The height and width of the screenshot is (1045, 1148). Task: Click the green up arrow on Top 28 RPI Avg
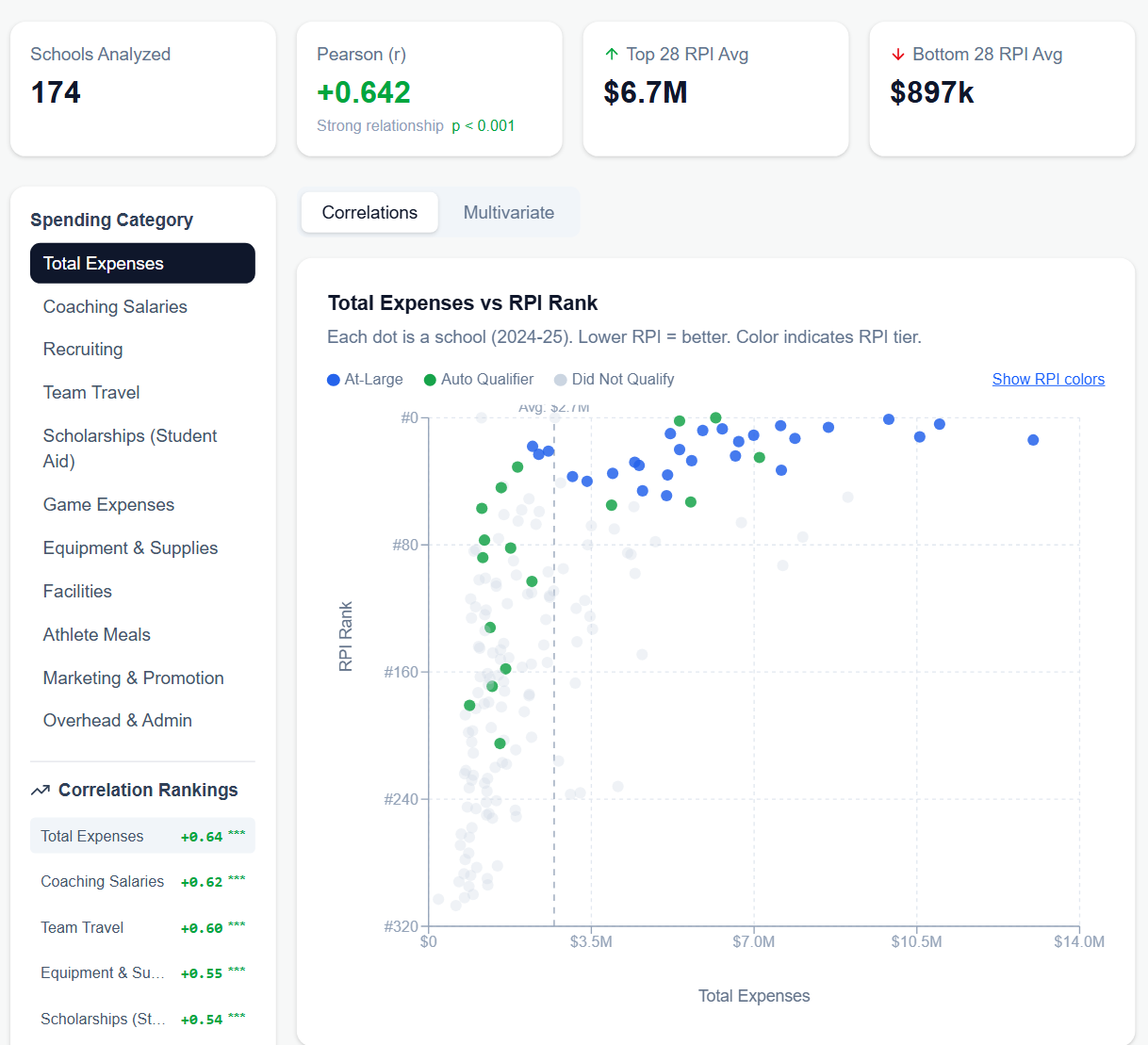tap(612, 55)
